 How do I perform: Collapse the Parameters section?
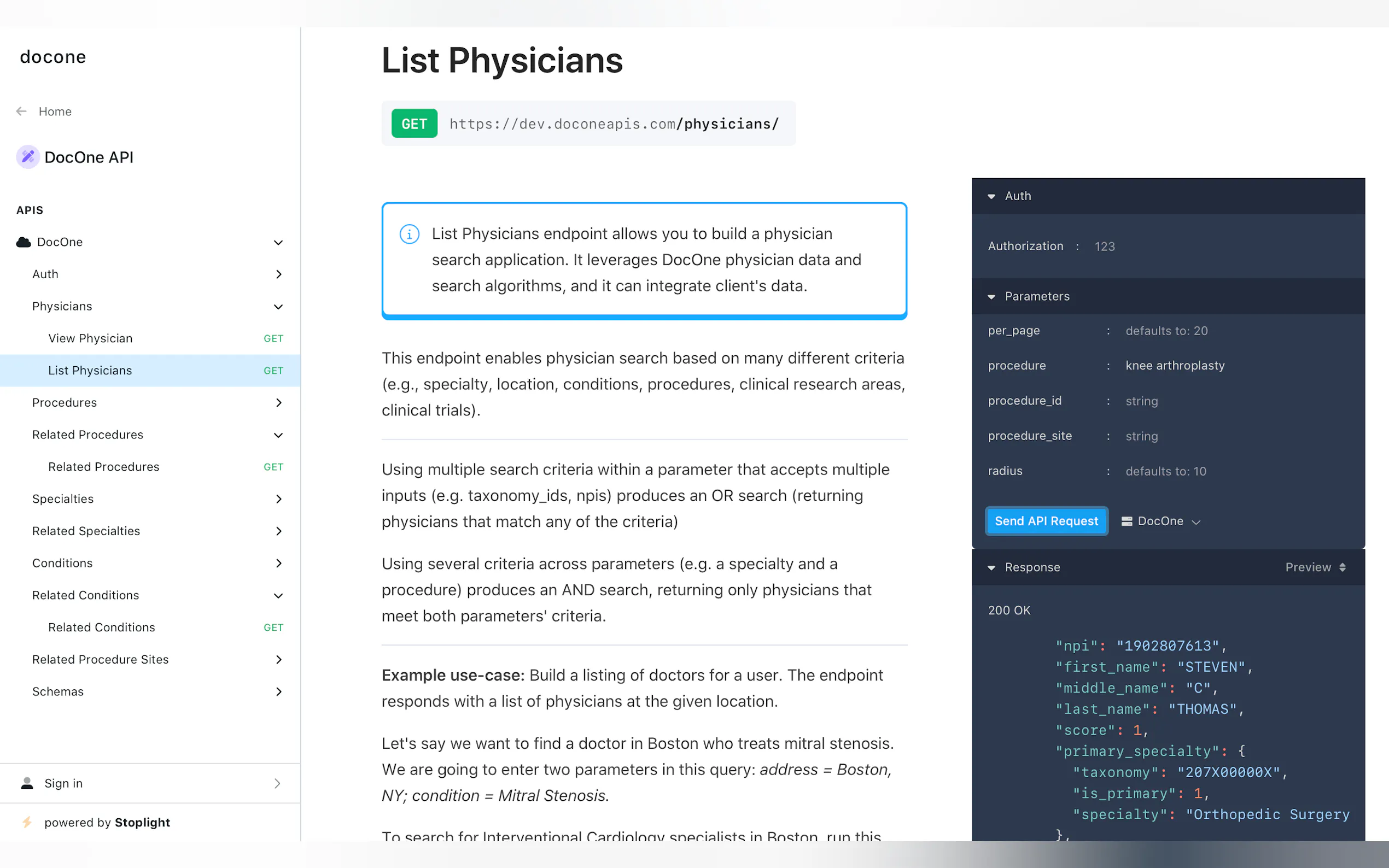click(991, 297)
